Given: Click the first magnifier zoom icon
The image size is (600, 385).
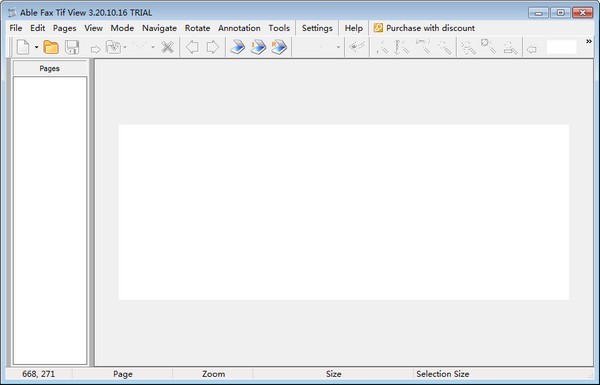Looking at the screenshot, I should [382, 47].
